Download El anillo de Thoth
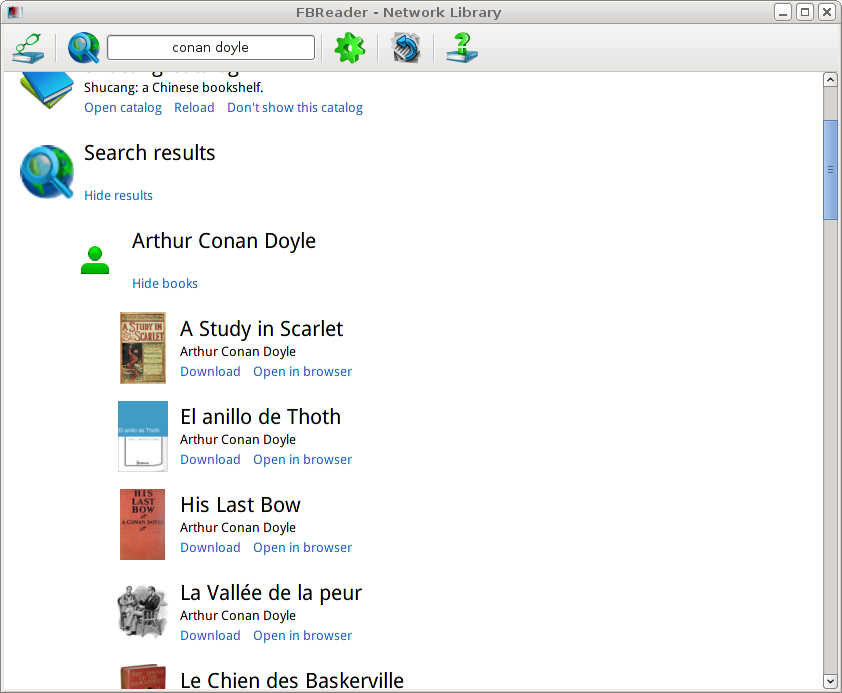 tap(210, 459)
